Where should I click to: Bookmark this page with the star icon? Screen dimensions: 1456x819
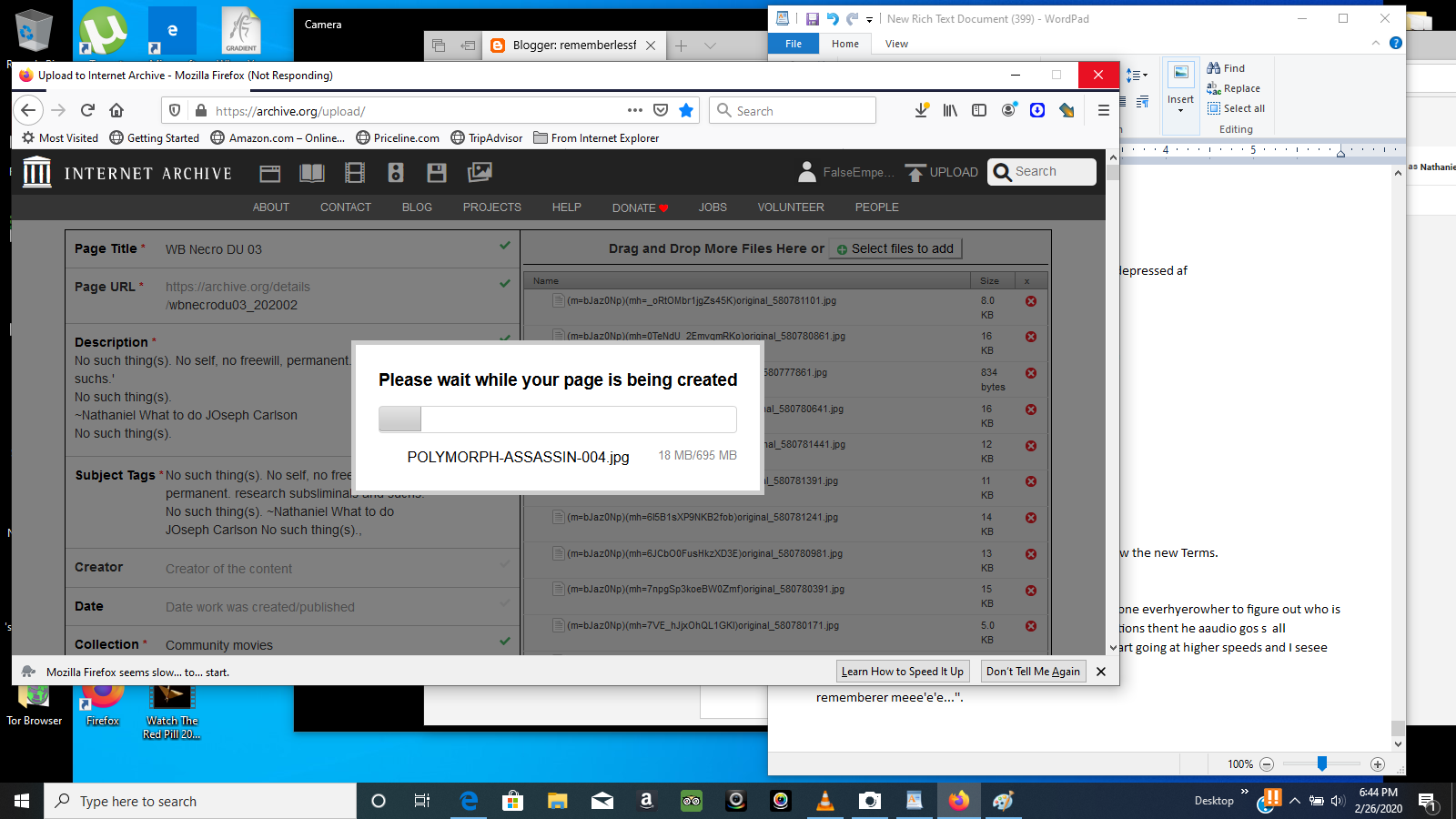tap(686, 110)
